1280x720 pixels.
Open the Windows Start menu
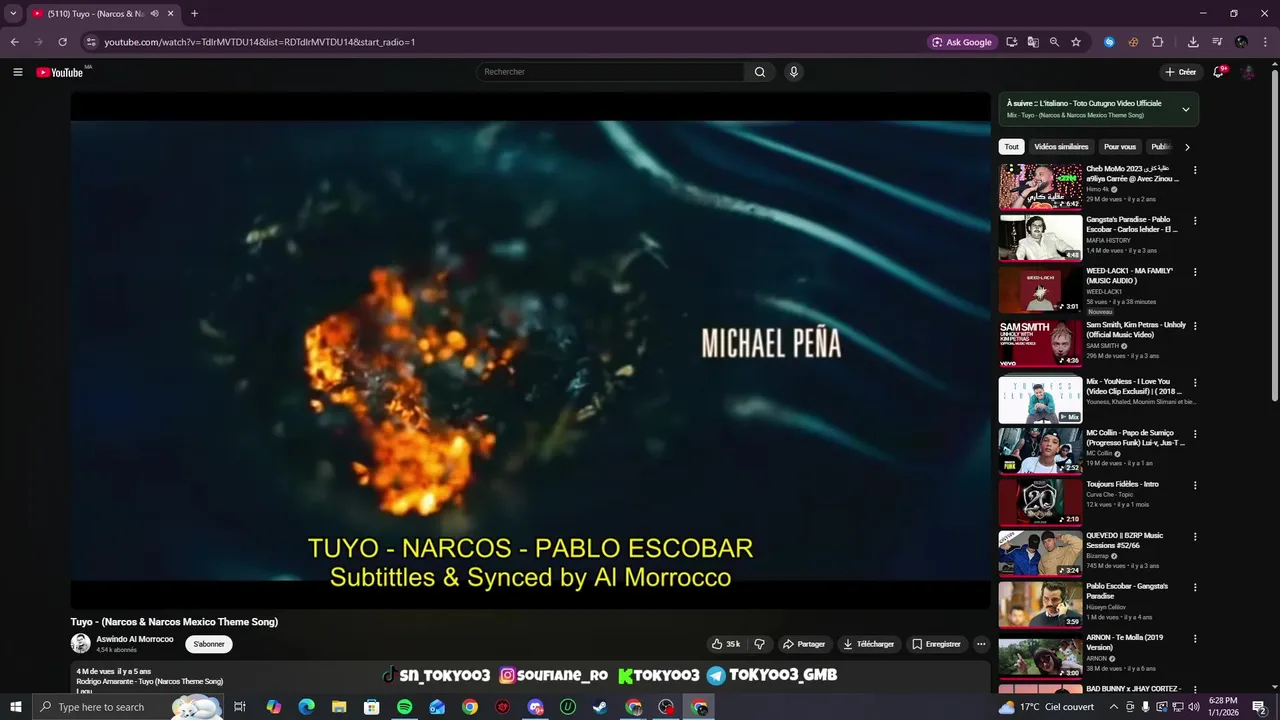(x=15, y=707)
